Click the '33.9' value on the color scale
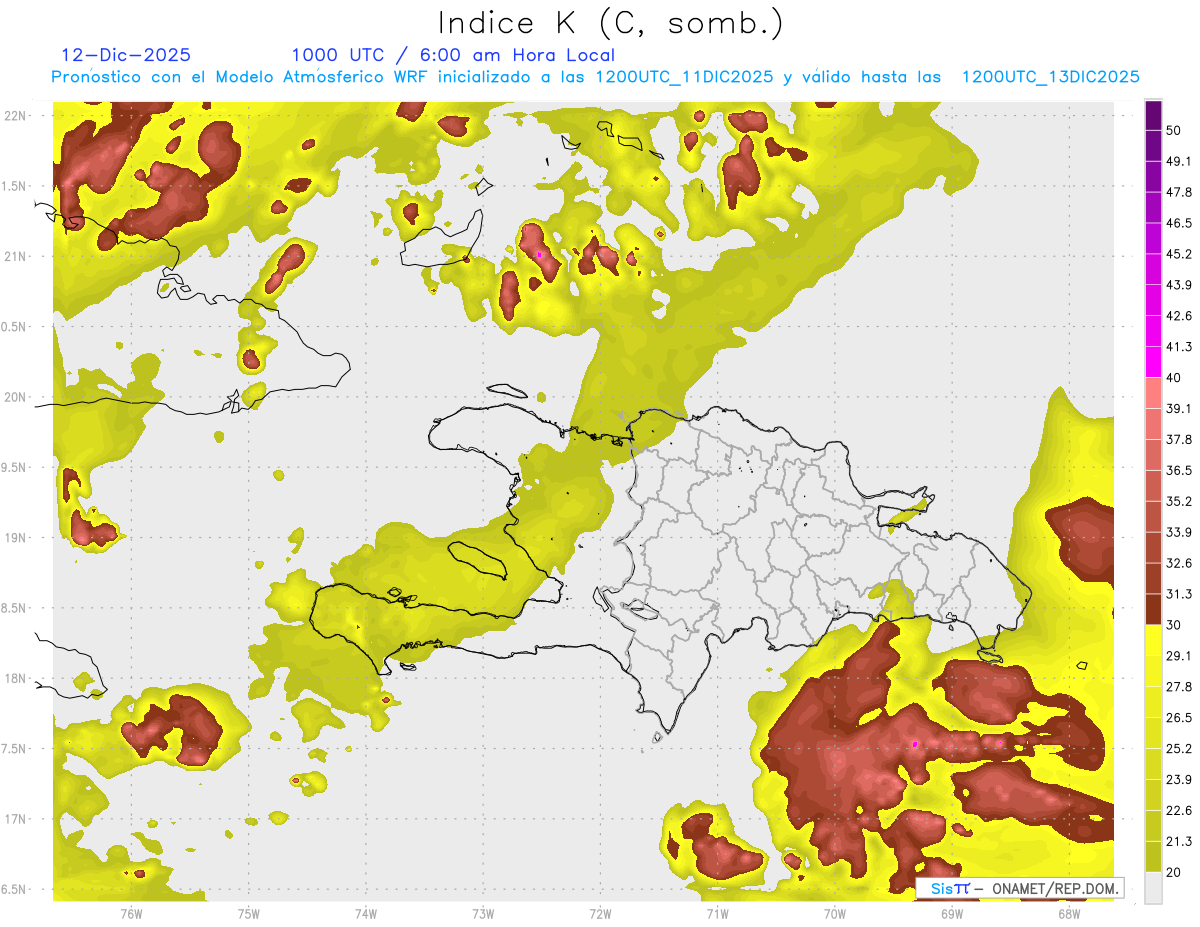 (1179, 532)
